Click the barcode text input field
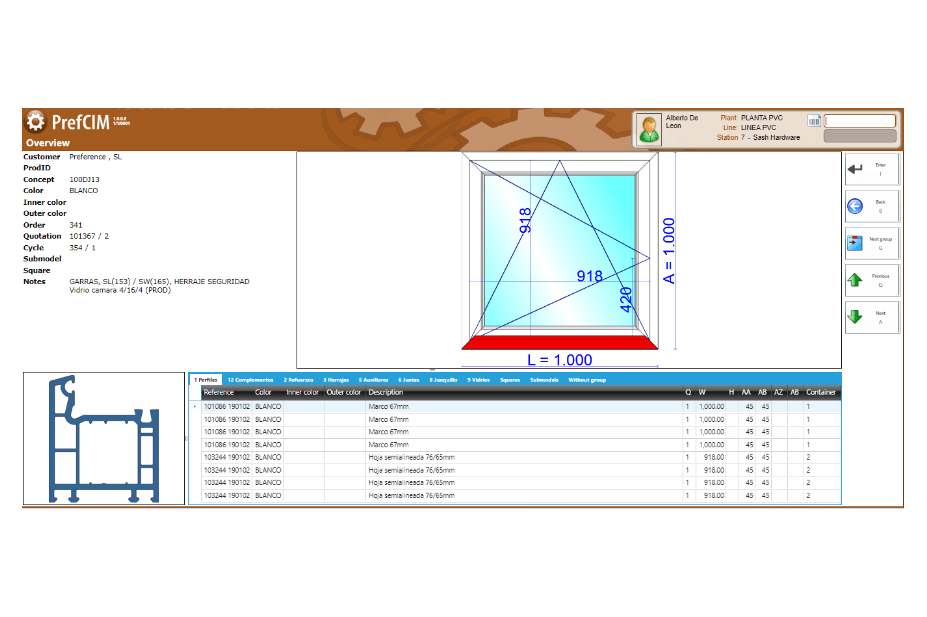927x617 pixels. [x=860, y=121]
